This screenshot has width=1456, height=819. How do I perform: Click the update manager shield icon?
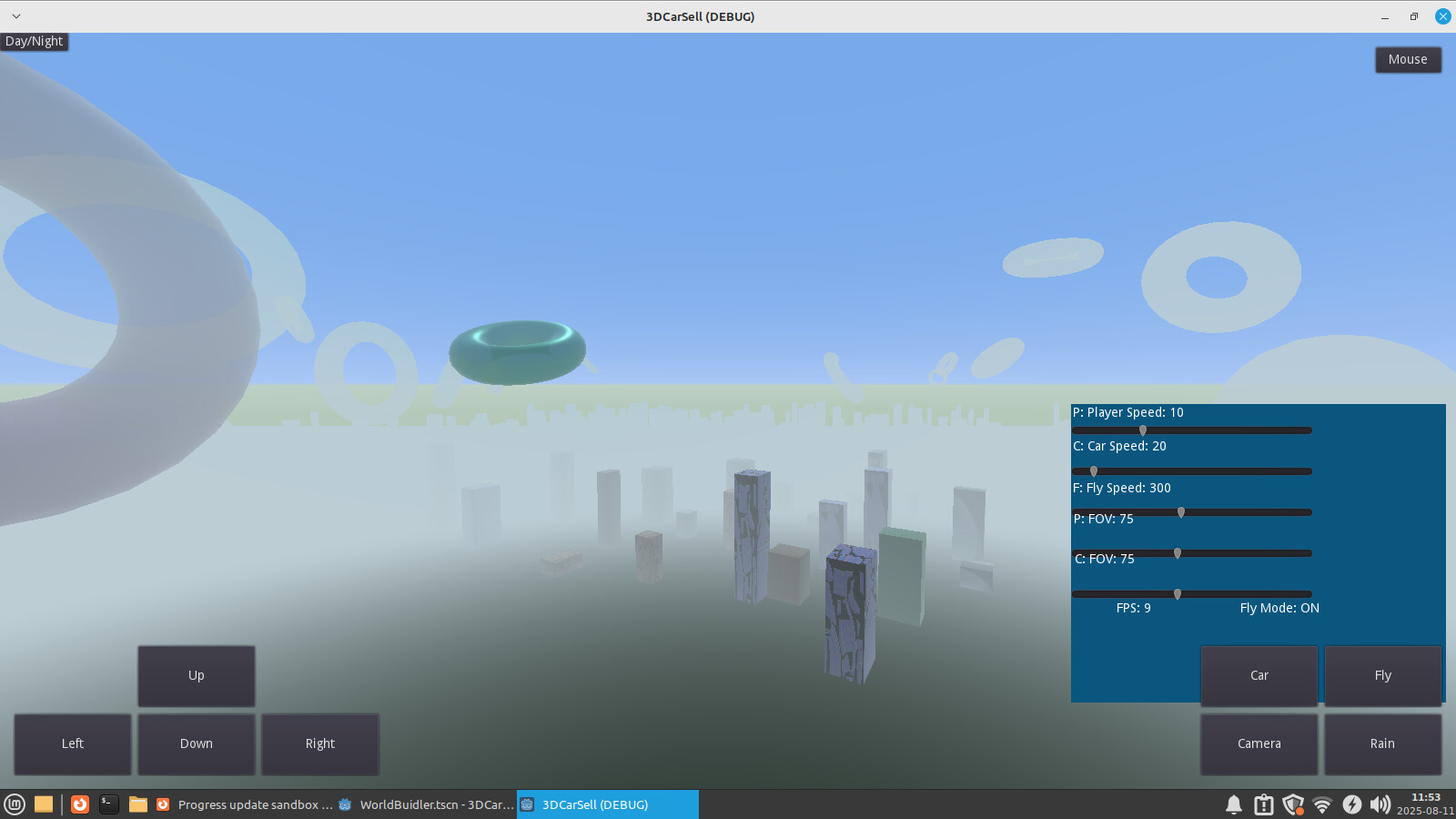point(1293,804)
